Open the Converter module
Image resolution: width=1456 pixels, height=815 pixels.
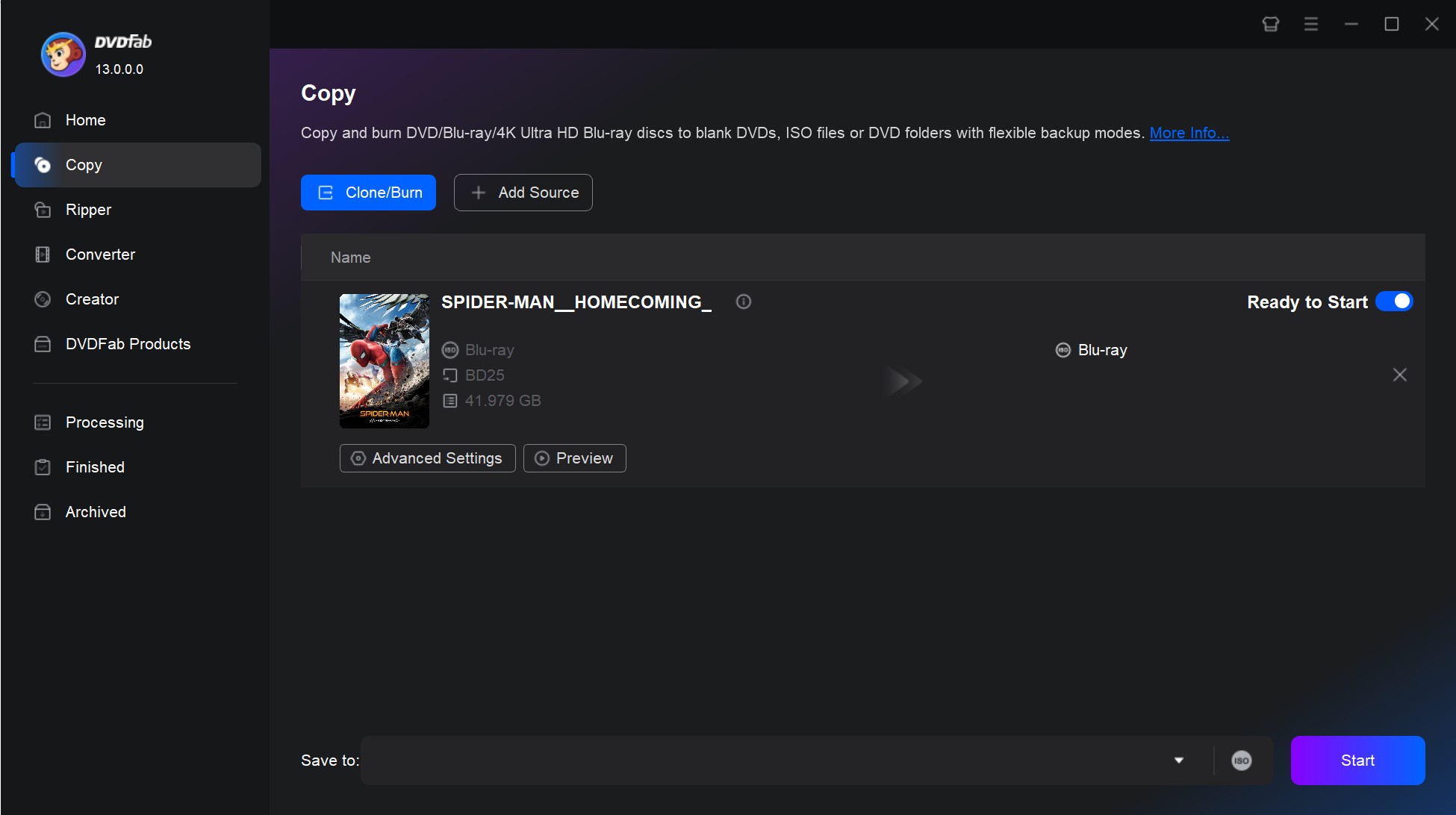[100, 254]
